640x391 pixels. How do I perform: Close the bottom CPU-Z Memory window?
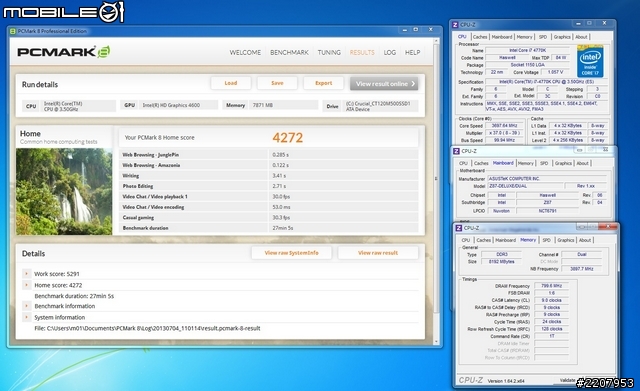point(609,227)
